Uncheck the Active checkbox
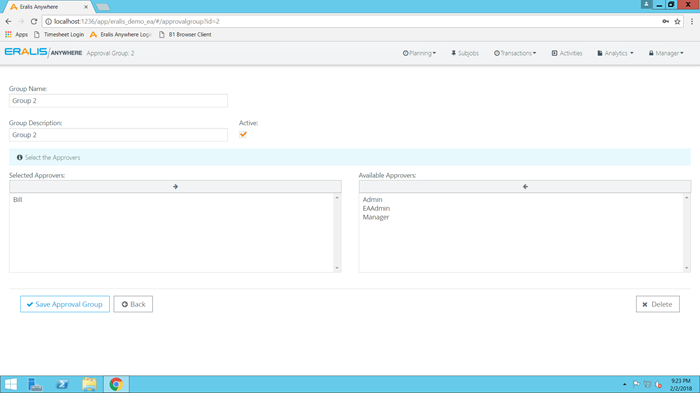Screen dimensions: 700x393 (x=243, y=134)
